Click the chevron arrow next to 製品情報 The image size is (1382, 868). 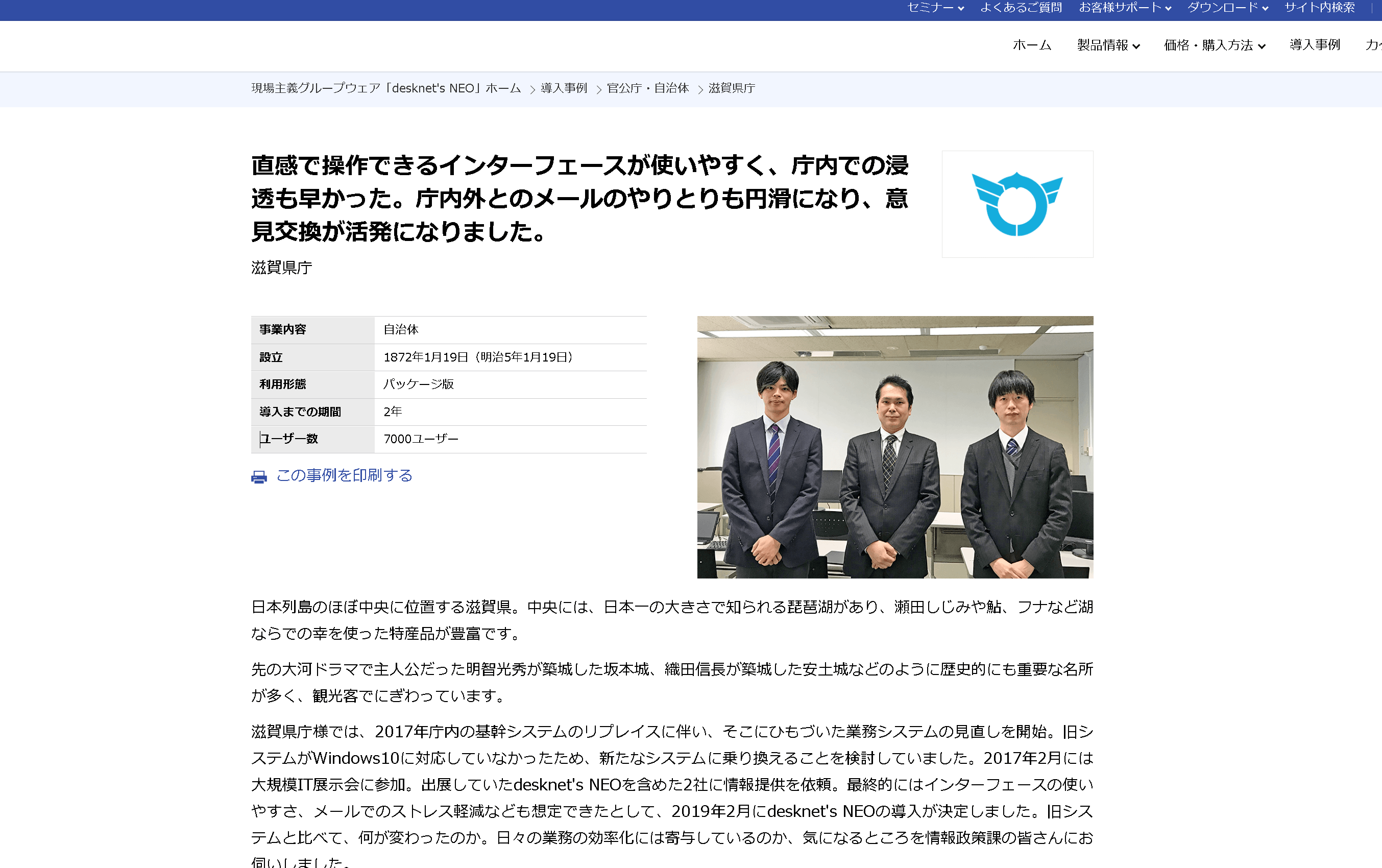1136,46
